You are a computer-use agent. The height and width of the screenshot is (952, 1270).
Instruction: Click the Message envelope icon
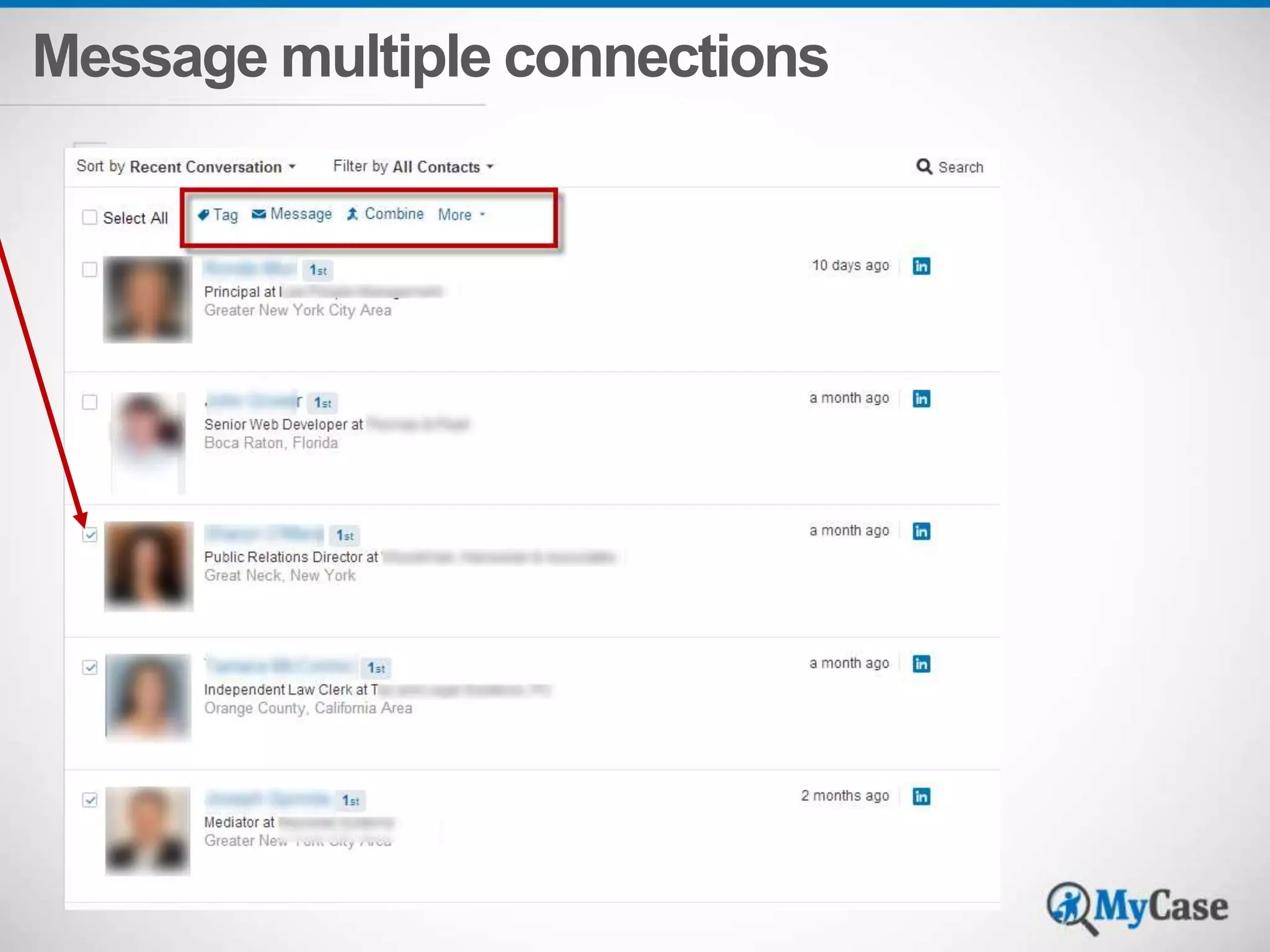259,214
